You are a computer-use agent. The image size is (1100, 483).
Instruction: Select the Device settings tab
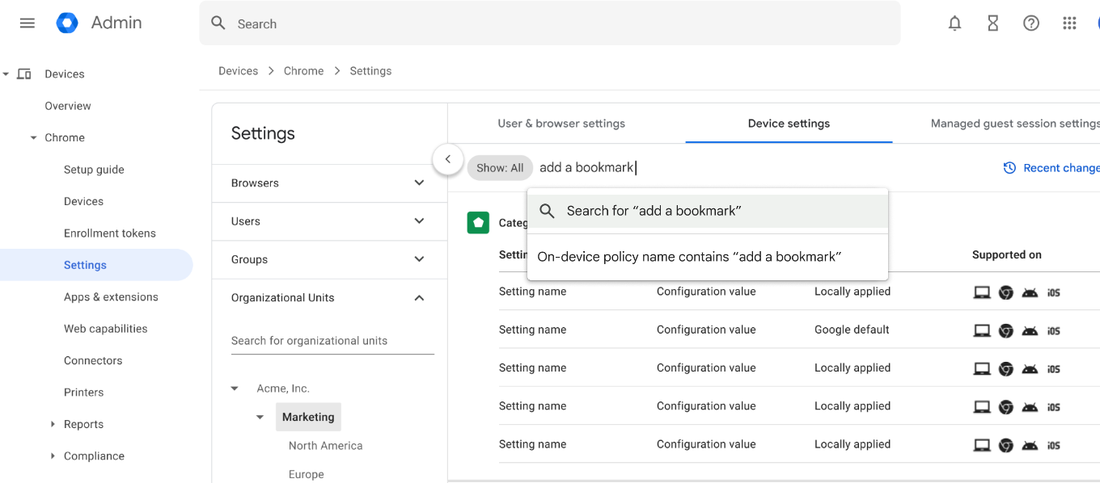pos(789,124)
